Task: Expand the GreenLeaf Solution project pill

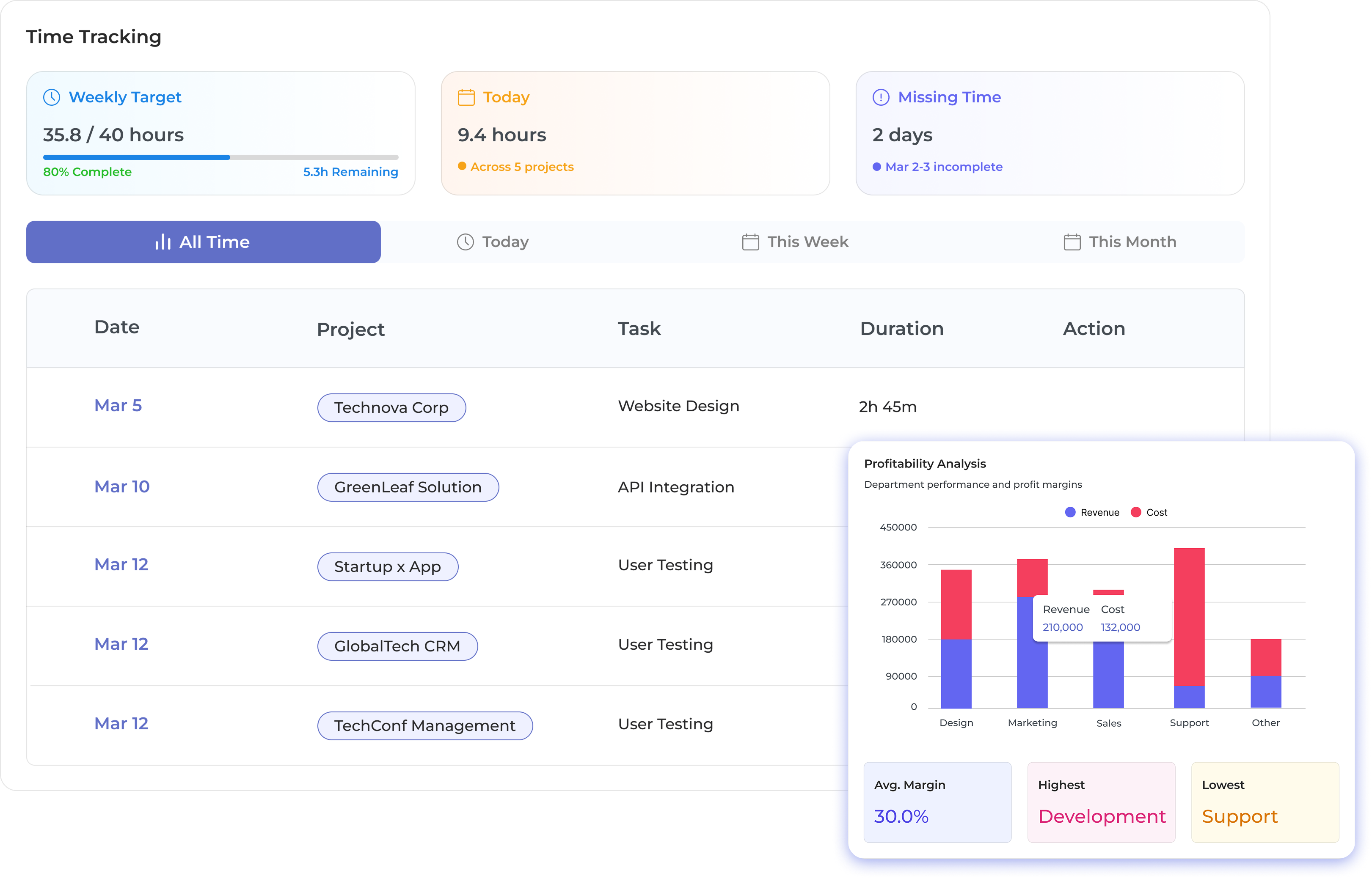Action: (408, 487)
